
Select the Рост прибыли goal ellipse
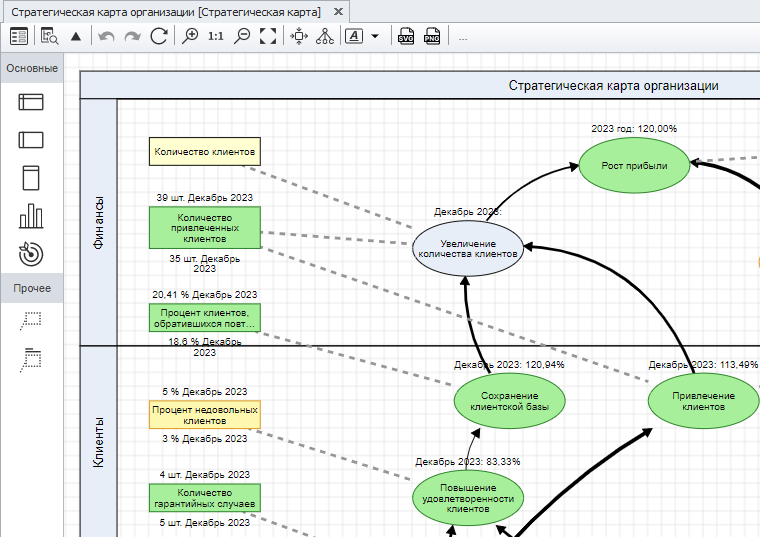tap(634, 165)
